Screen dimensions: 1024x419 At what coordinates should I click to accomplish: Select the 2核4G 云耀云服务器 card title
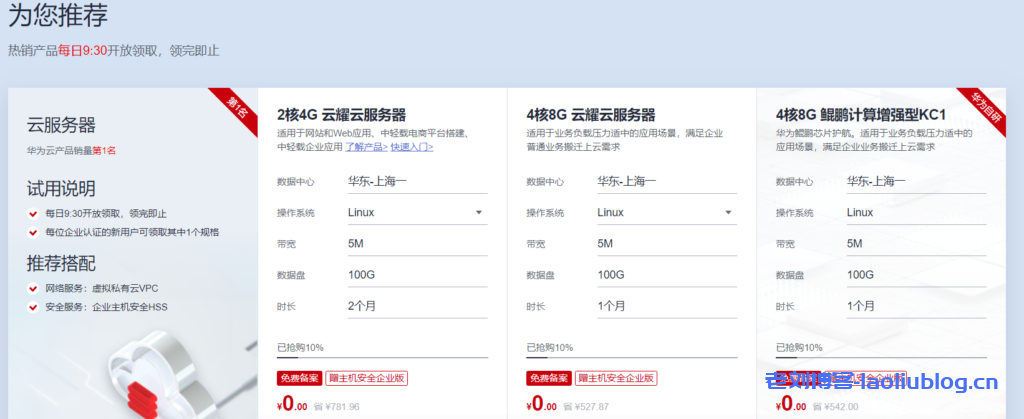click(341, 115)
